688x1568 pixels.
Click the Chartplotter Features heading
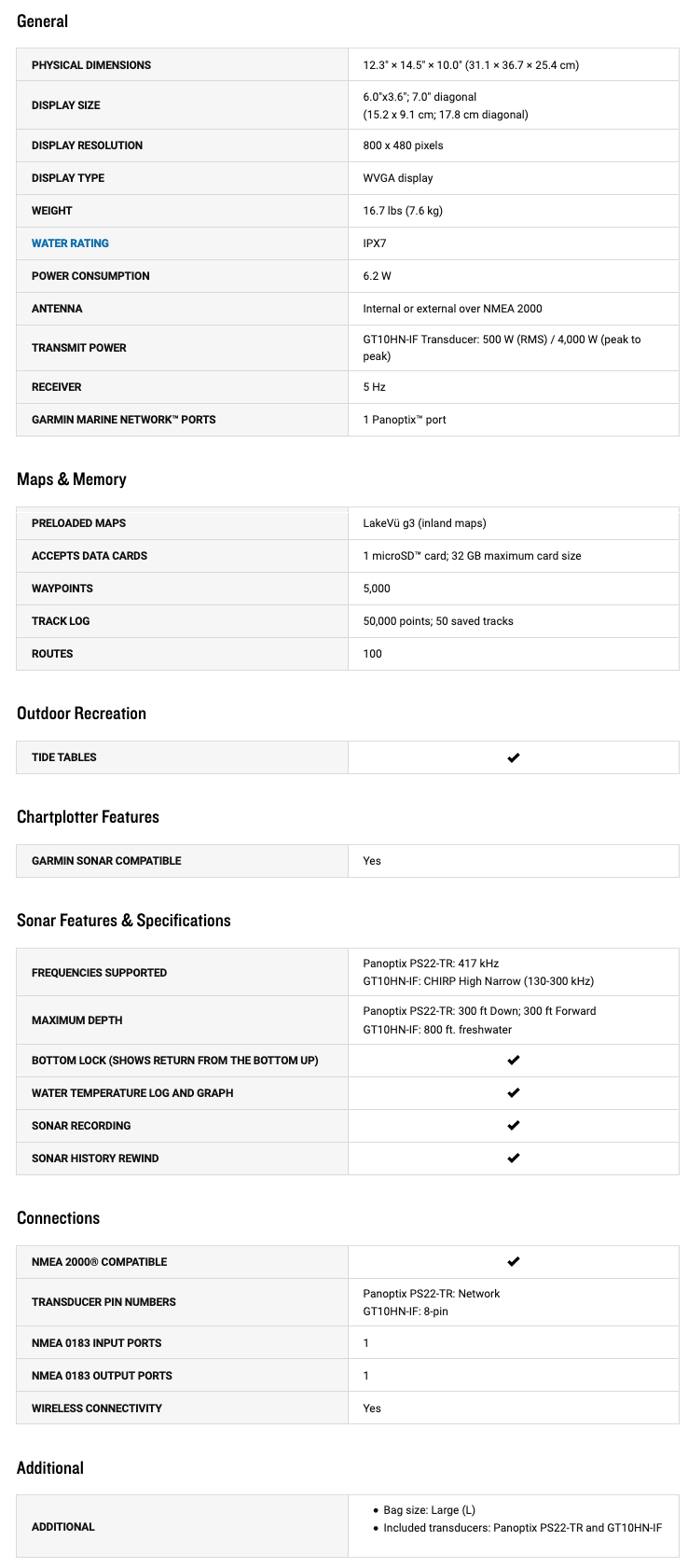pos(88,817)
